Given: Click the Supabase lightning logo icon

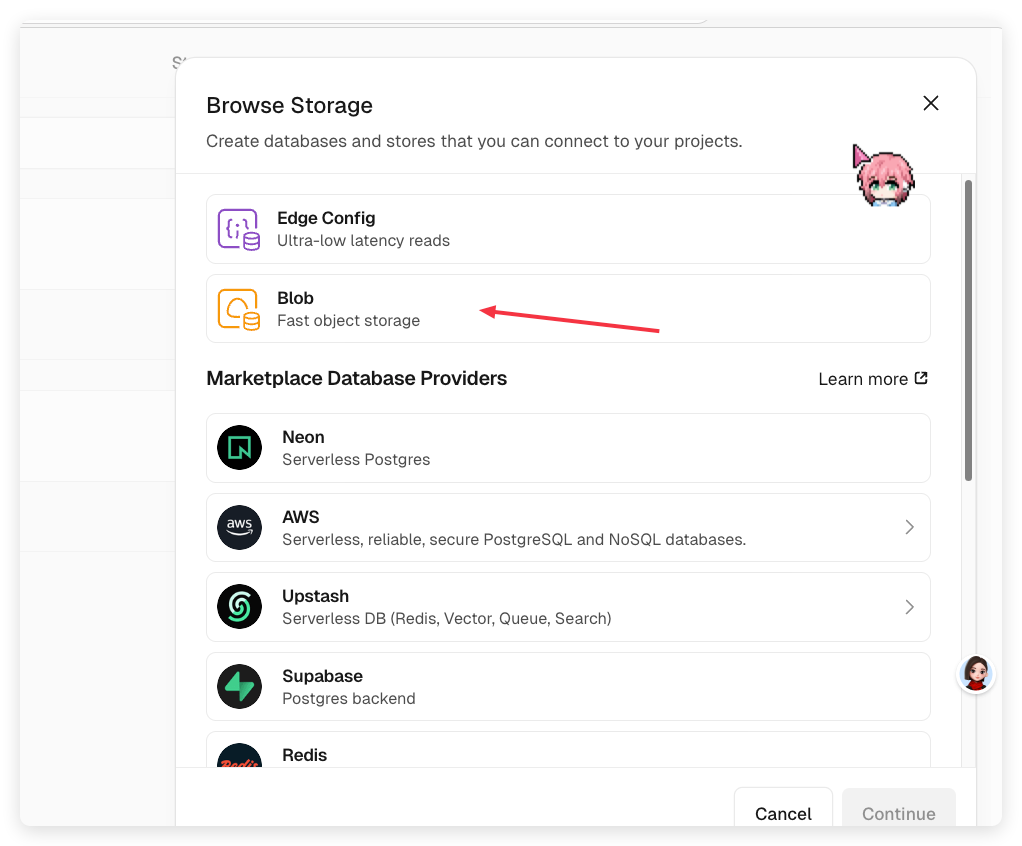Looking at the screenshot, I should 239,686.
